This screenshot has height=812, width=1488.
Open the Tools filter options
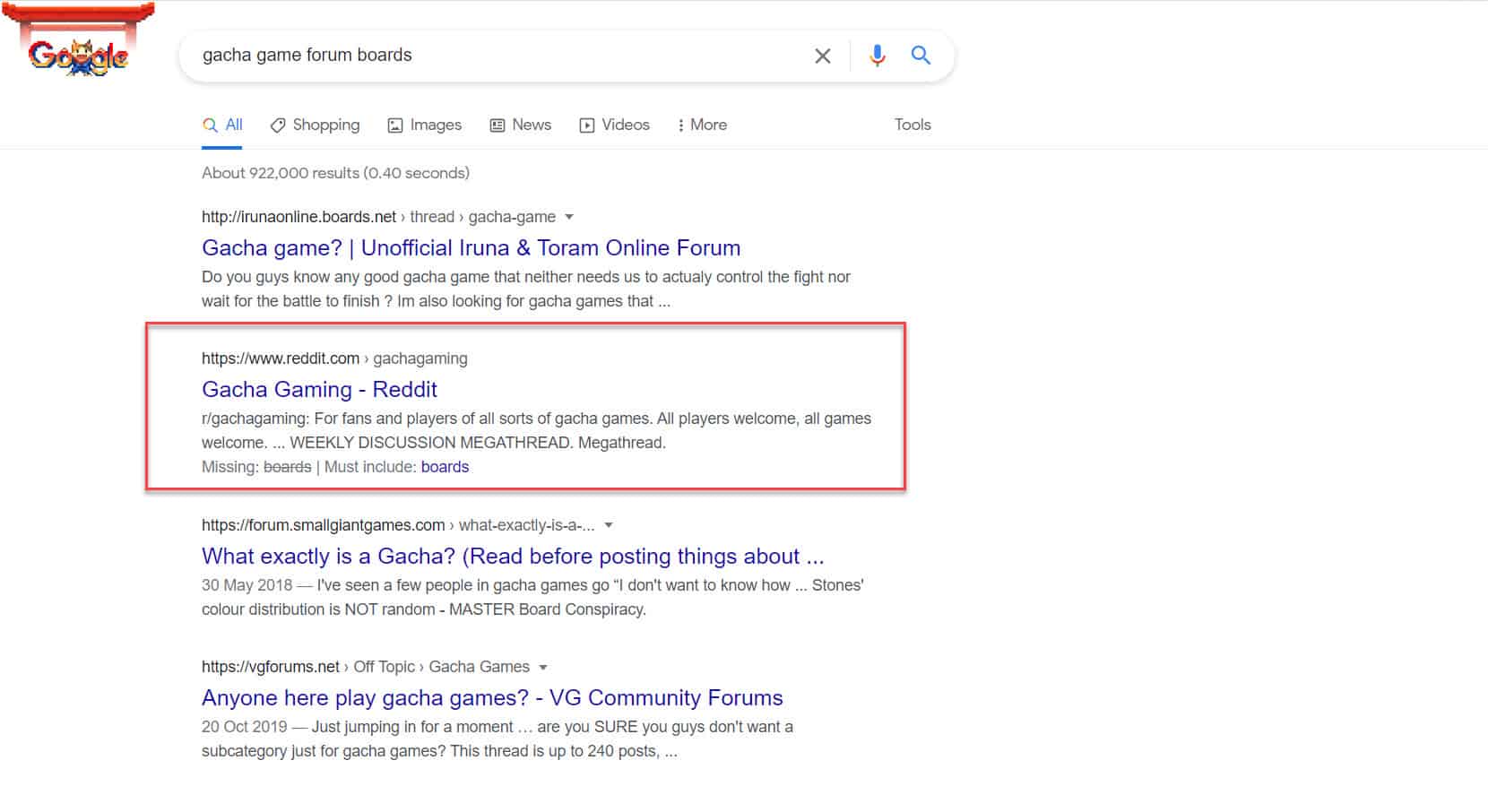click(912, 125)
